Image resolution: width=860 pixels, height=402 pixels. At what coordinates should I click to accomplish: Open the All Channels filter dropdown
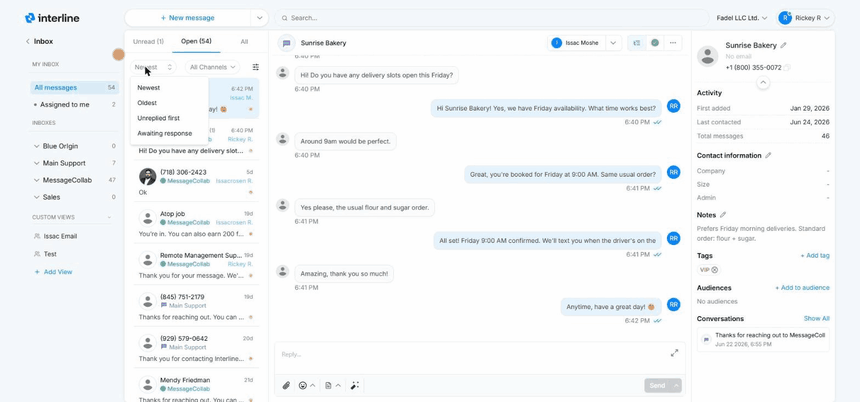pyautogui.click(x=212, y=67)
